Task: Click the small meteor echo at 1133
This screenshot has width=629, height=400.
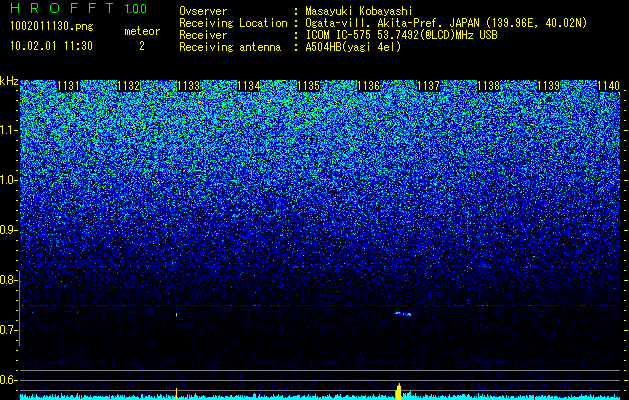Action: 177,315
